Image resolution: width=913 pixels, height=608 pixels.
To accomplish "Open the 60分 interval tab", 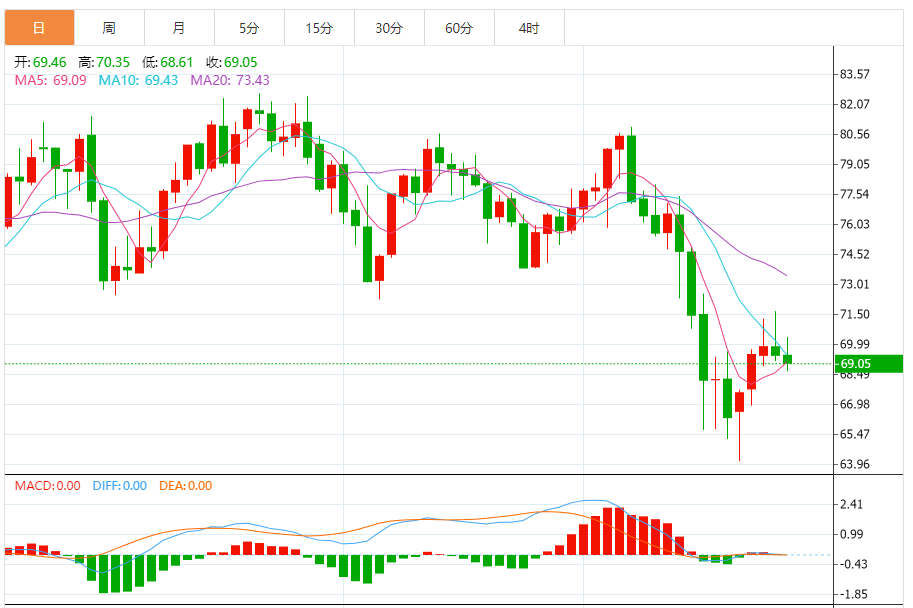I will click(x=459, y=28).
